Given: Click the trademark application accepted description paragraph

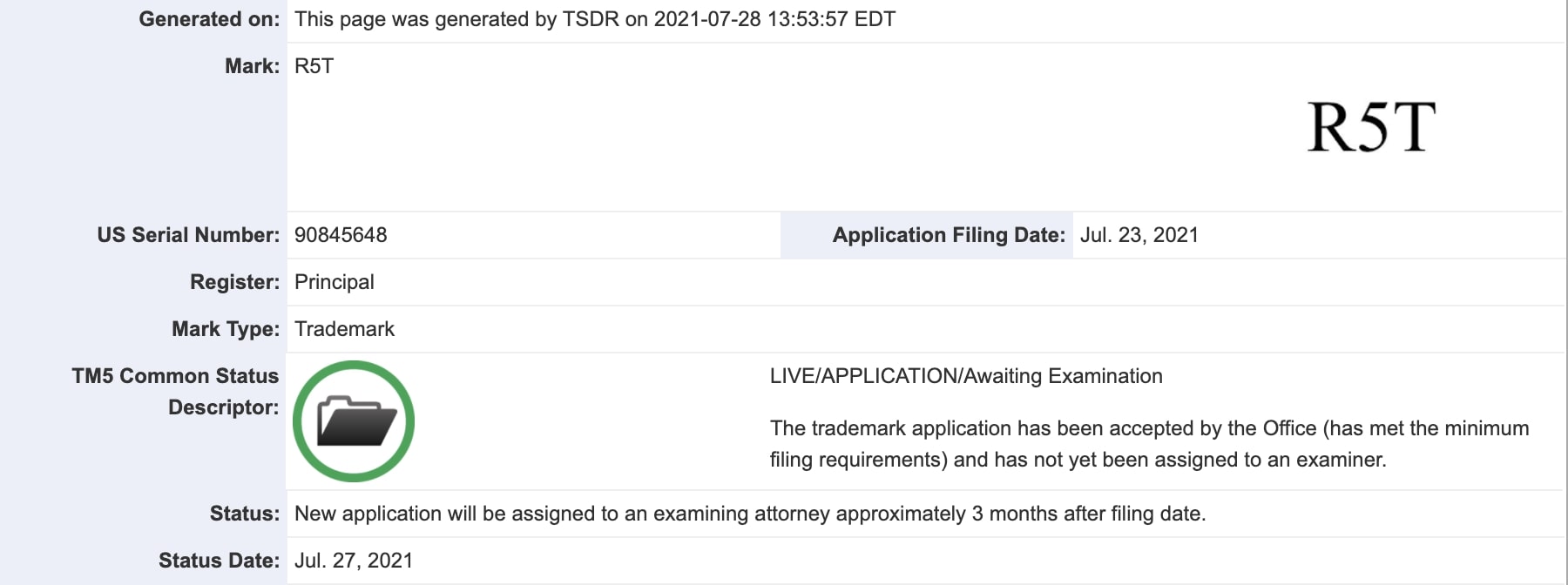Looking at the screenshot, I should (1150, 444).
